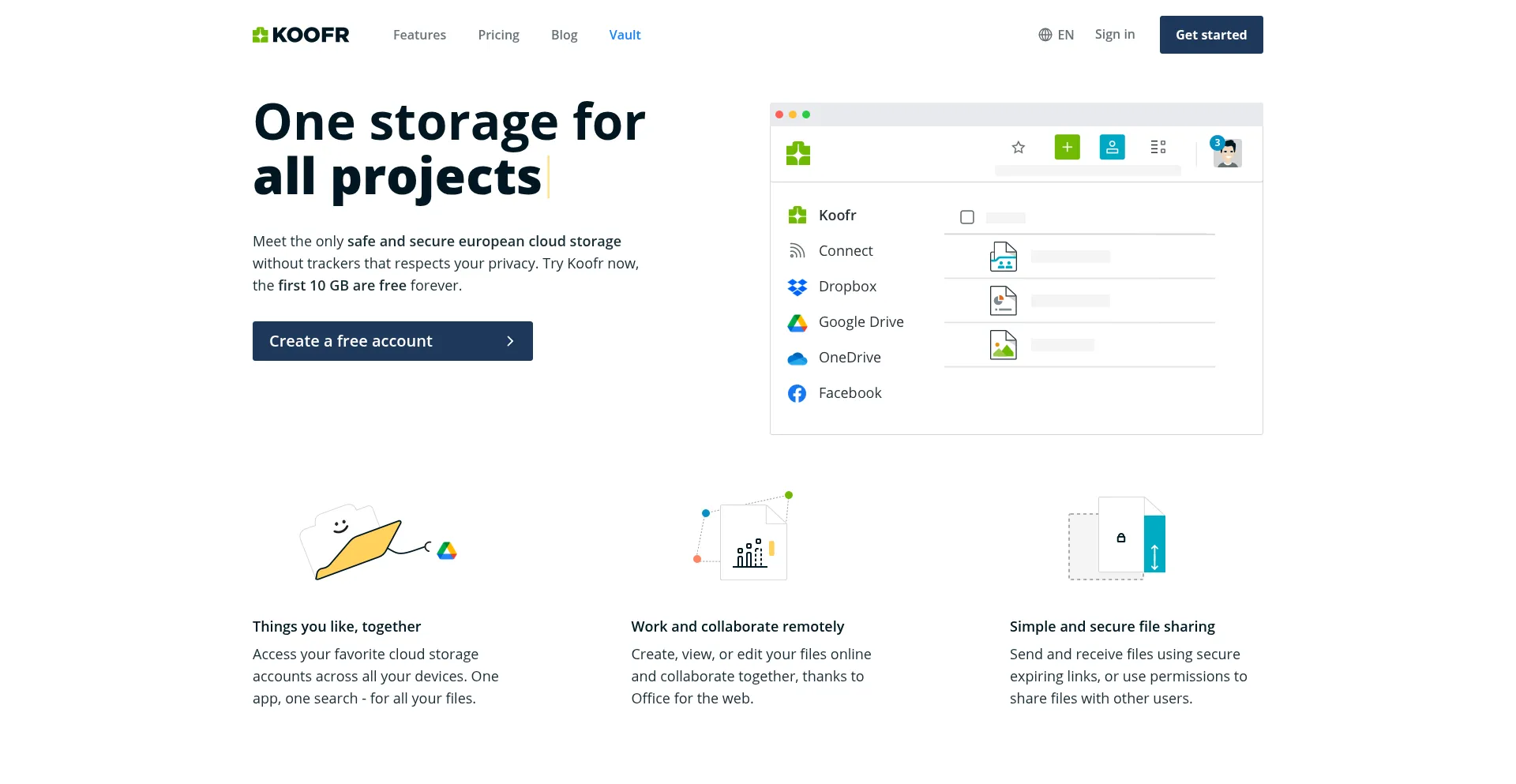Navigate to Vault
1516x784 pixels.
click(625, 35)
